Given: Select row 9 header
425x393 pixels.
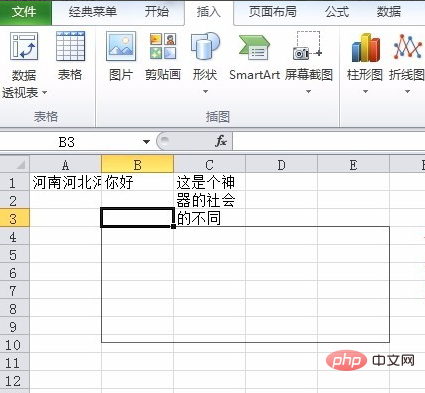Looking at the screenshot, I should (x=14, y=326).
